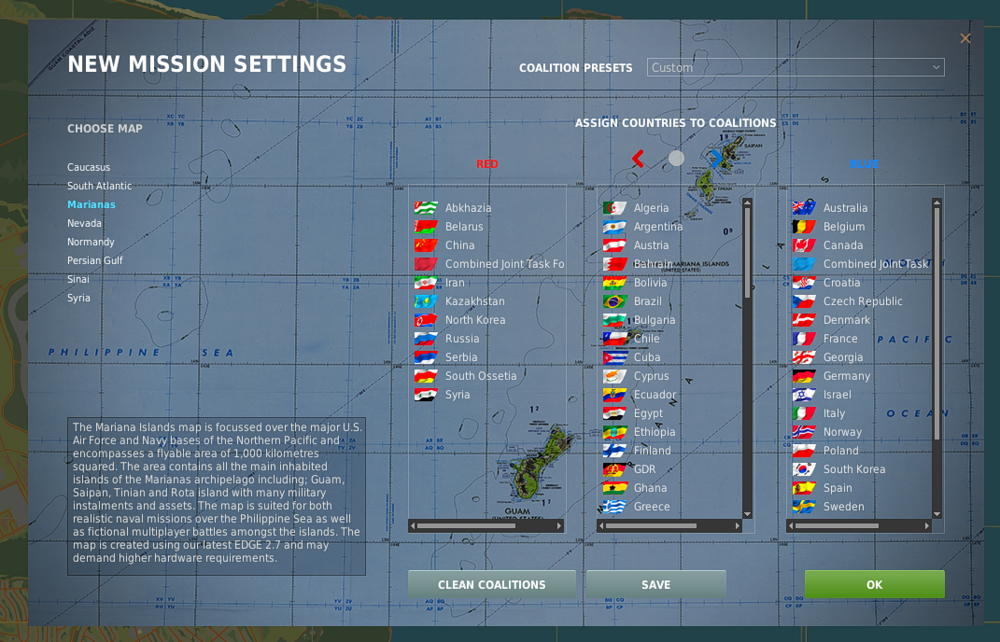The width and height of the screenshot is (1000, 642).
Task: Select the Normandy map
Action: click(91, 242)
